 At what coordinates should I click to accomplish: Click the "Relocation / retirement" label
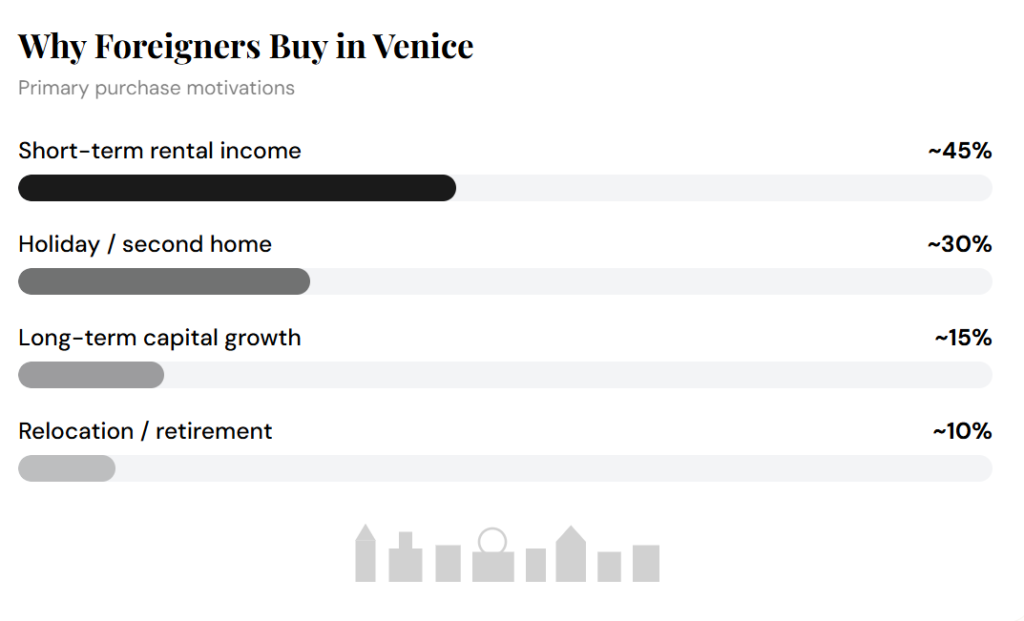[x=145, y=431]
